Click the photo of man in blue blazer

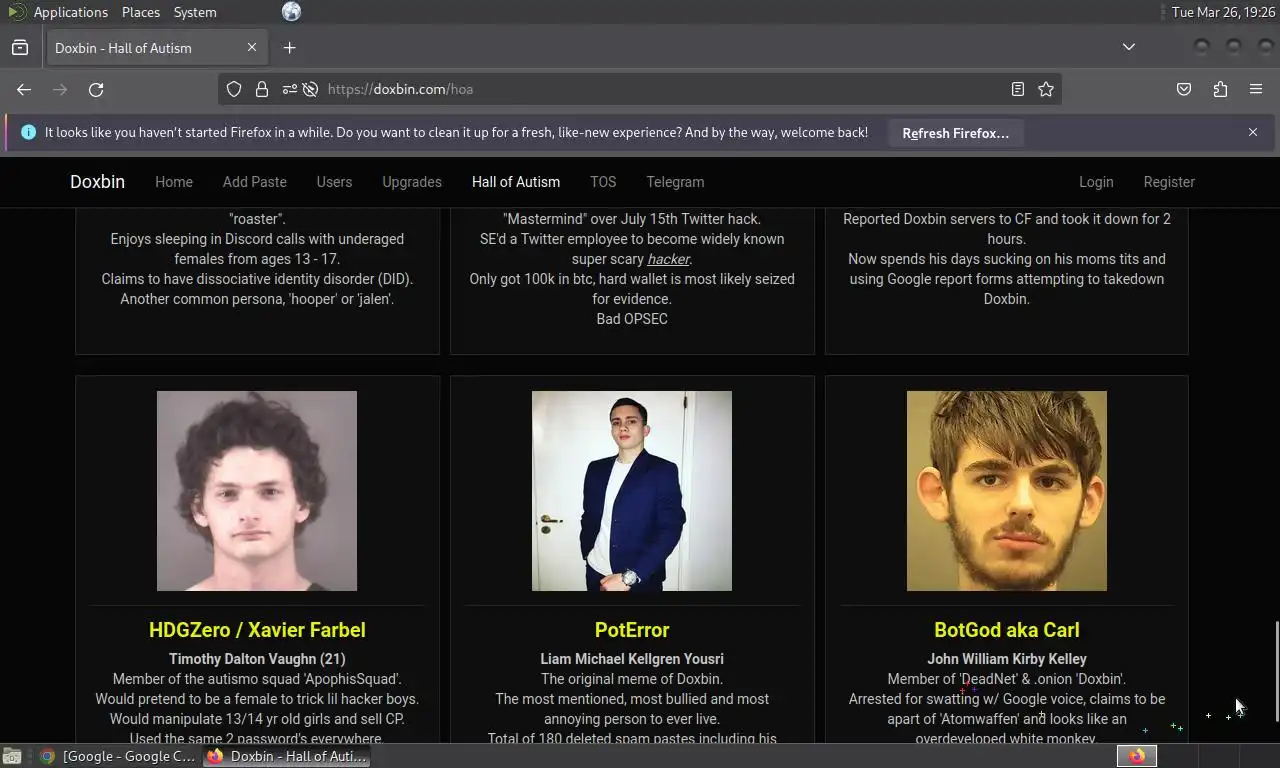[x=632, y=491]
